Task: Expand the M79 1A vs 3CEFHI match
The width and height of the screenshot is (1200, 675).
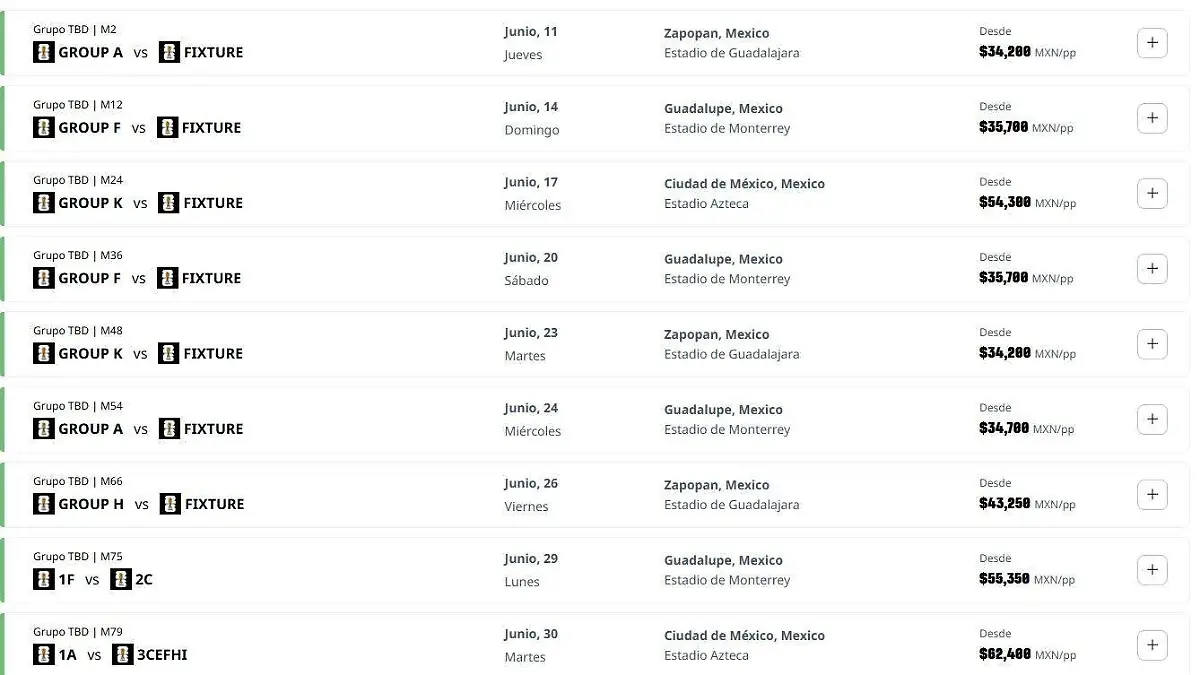Action: [x=1152, y=645]
